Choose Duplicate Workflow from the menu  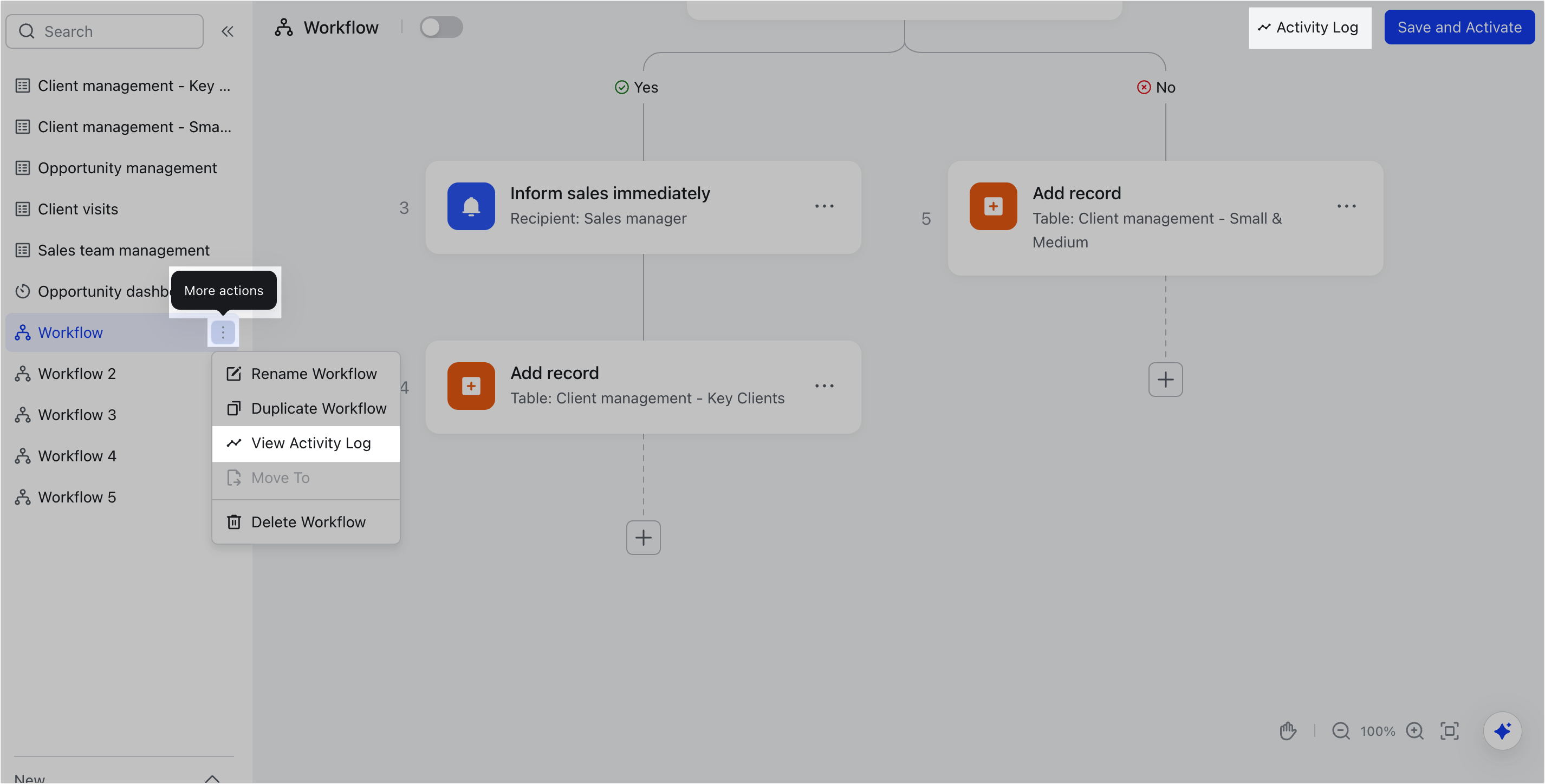(x=306, y=409)
